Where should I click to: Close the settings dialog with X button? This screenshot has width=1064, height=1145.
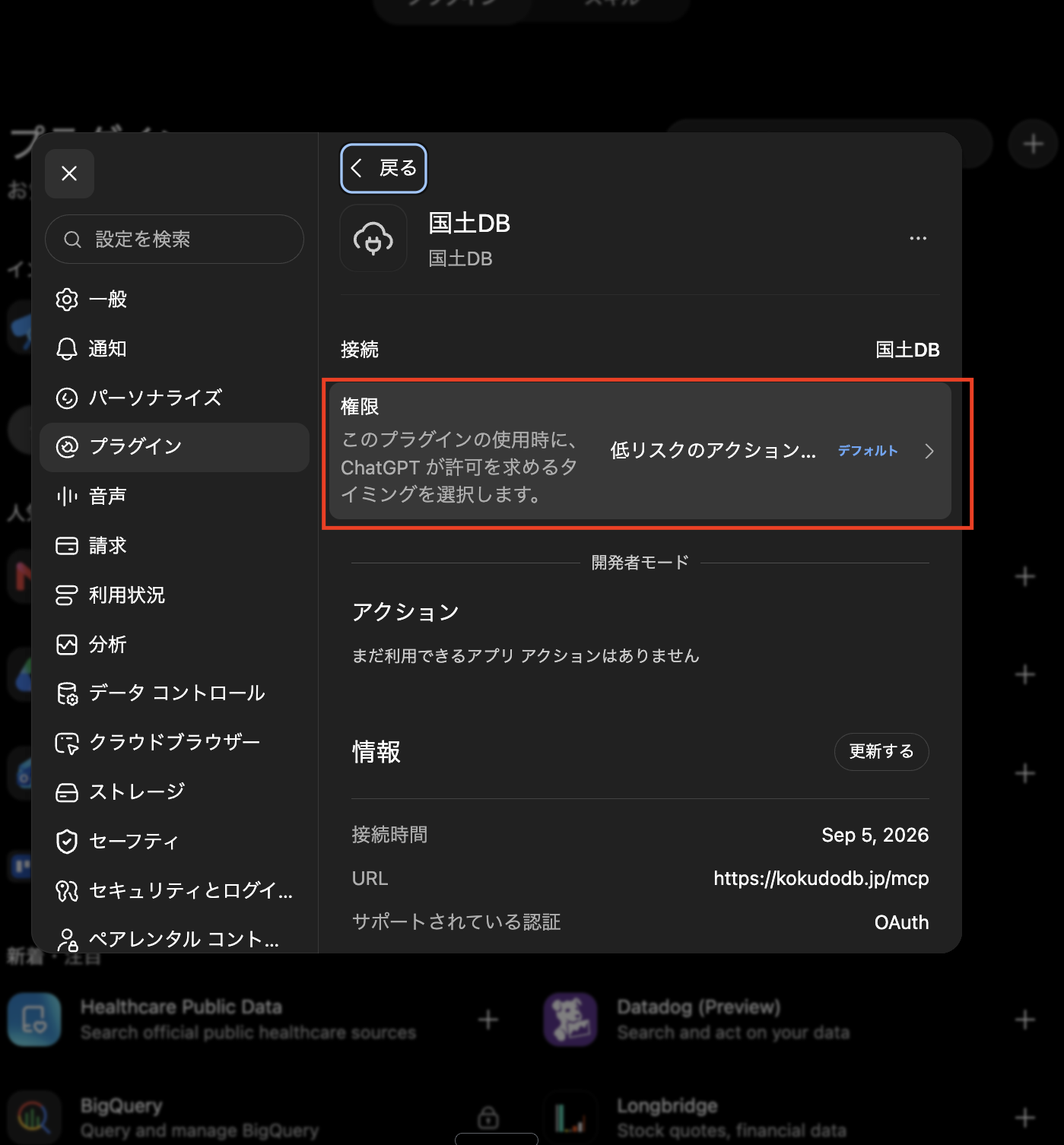(69, 173)
